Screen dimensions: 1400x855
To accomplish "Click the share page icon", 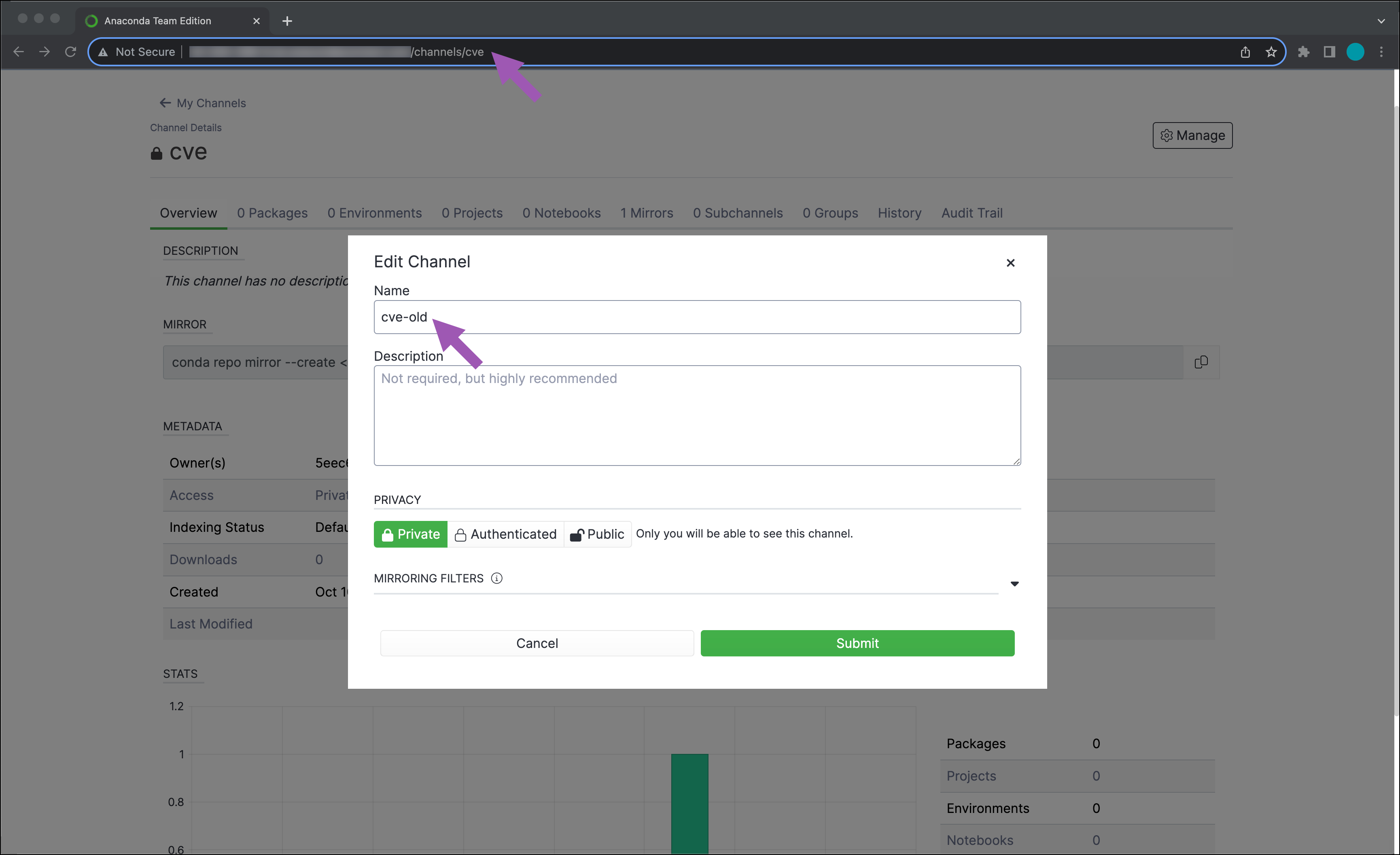I will pyautogui.click(x=1245, y=52).
